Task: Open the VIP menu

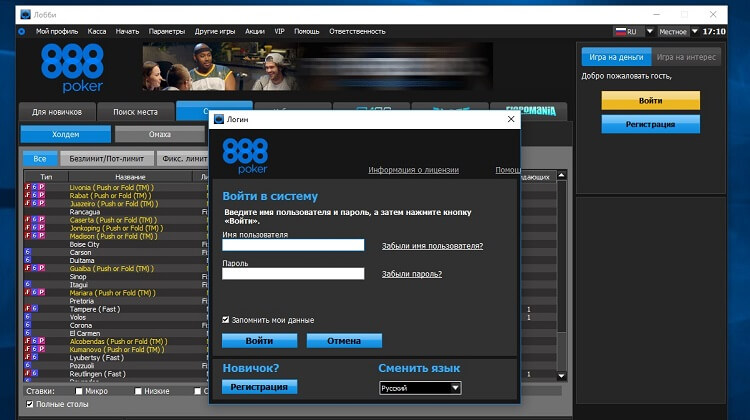Action: 279,32
